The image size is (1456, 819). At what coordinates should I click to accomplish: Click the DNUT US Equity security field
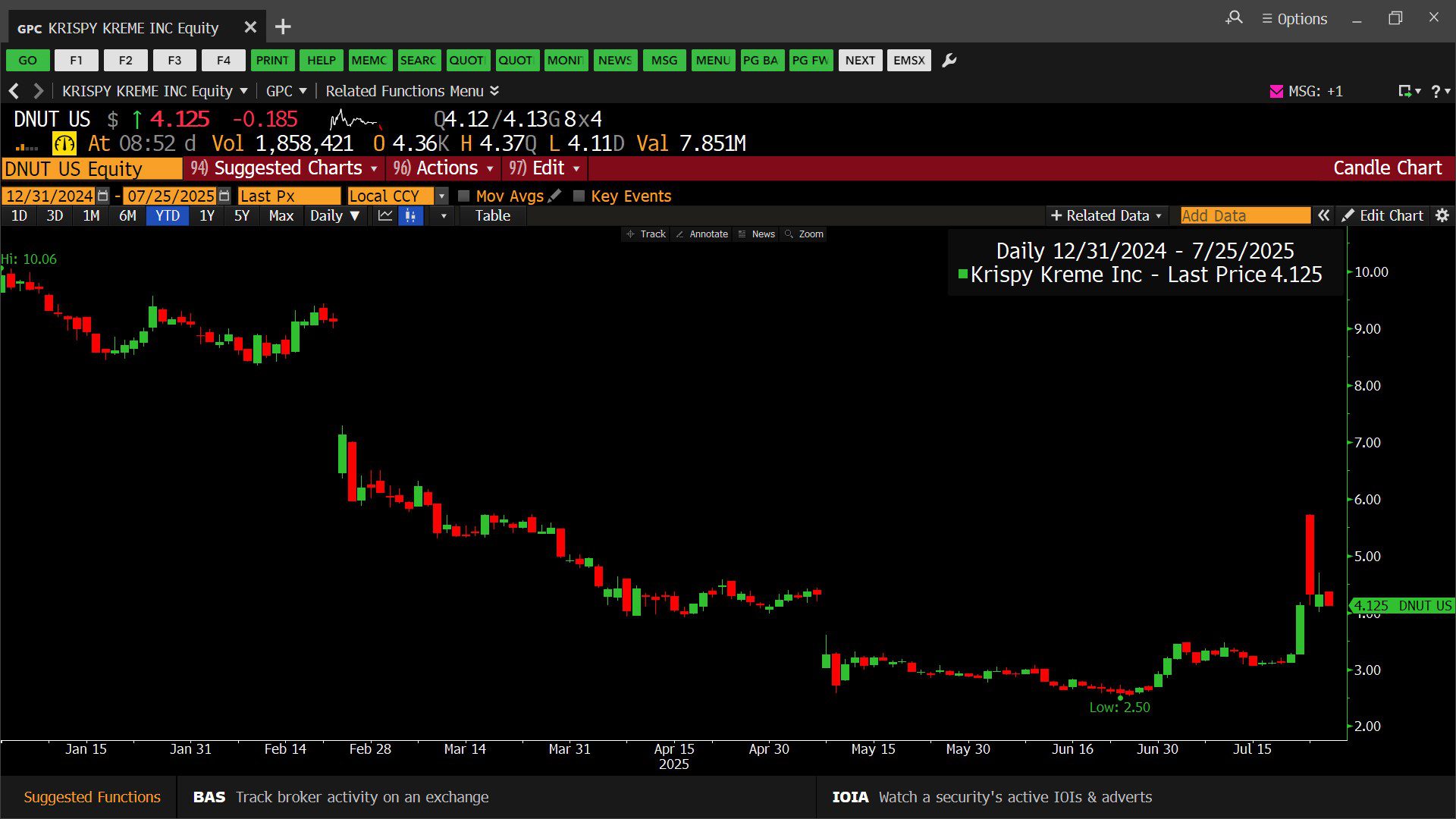[92, 168]
